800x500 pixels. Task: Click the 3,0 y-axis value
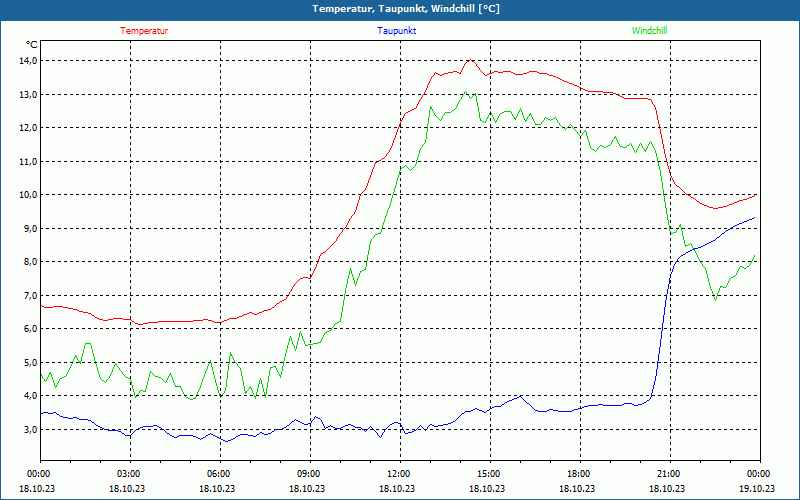click(x=30, y=429)
